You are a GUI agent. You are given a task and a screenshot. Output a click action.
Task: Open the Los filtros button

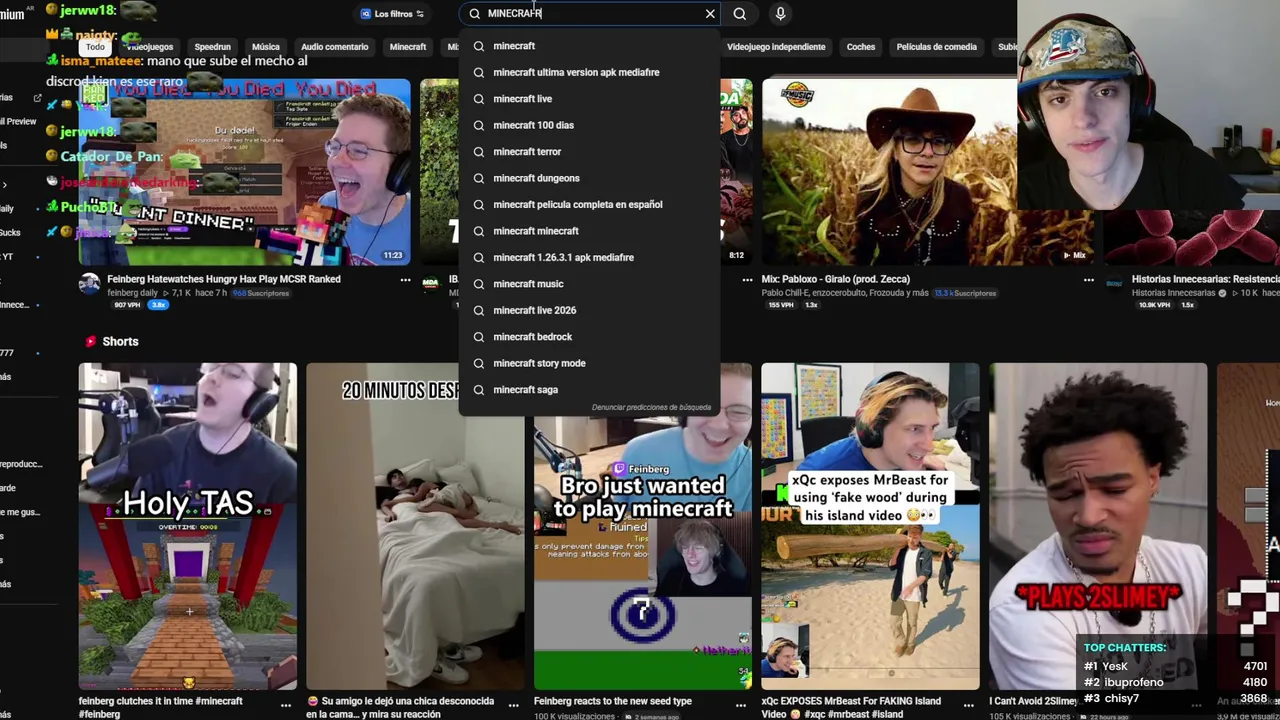(x=392, y=14)
